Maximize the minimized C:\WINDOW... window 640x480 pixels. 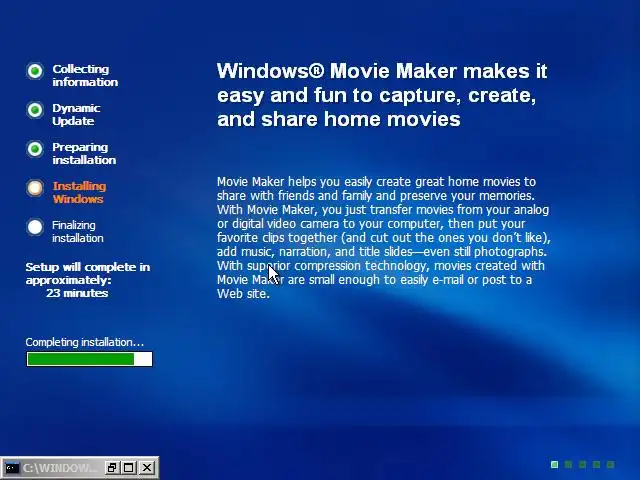click(x=129, y=468)
